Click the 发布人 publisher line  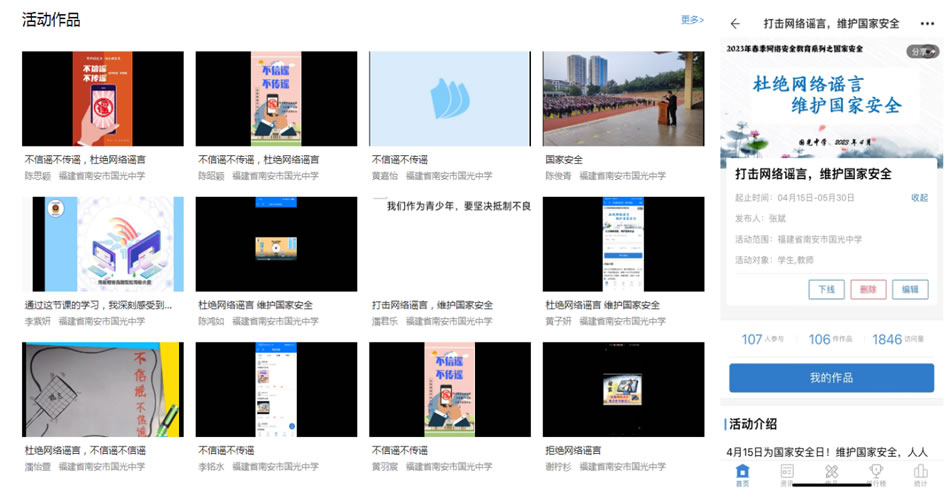(x=760, y=219)
